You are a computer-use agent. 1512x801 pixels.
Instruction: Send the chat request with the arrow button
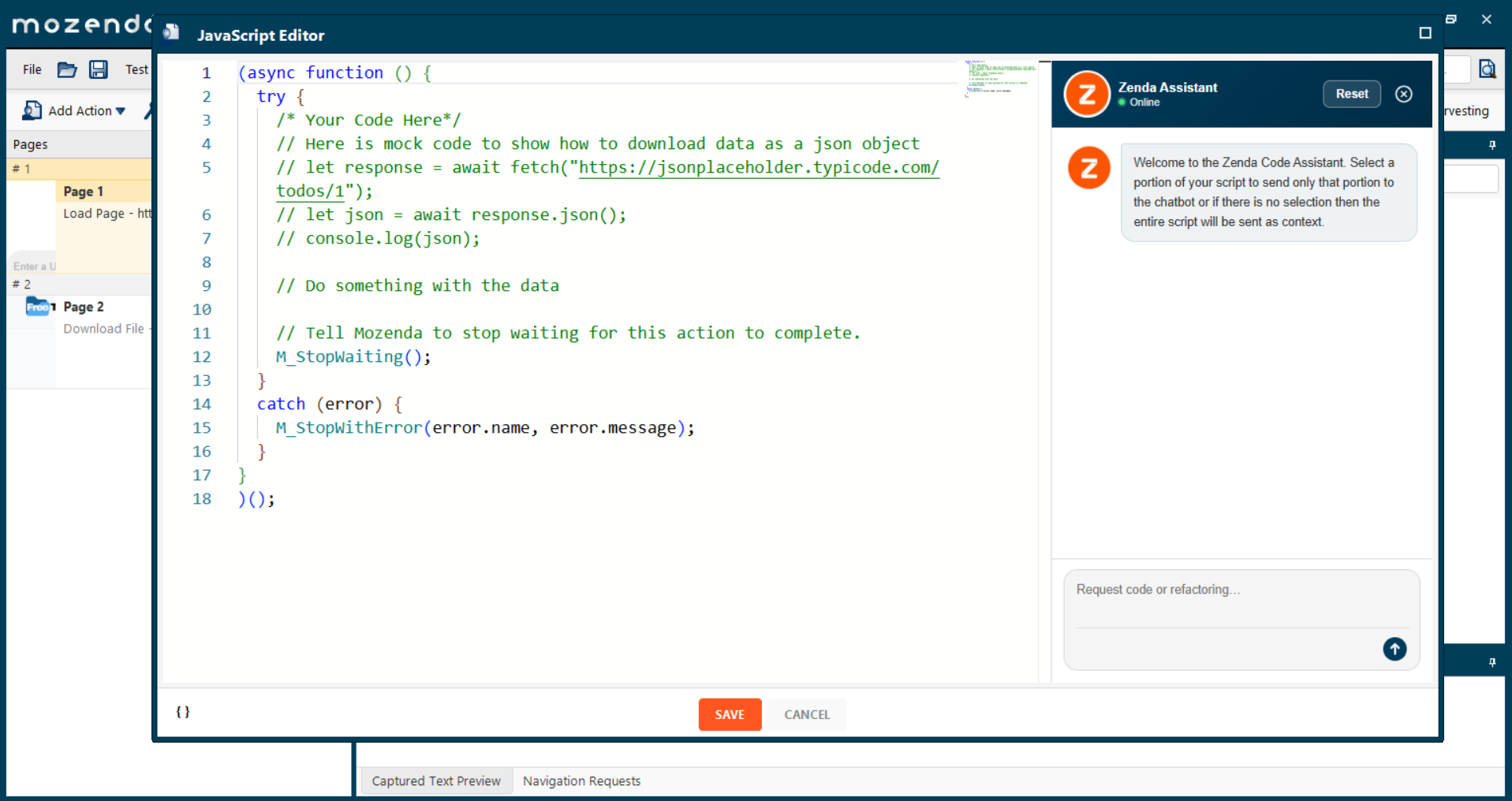coord(1394,649)
